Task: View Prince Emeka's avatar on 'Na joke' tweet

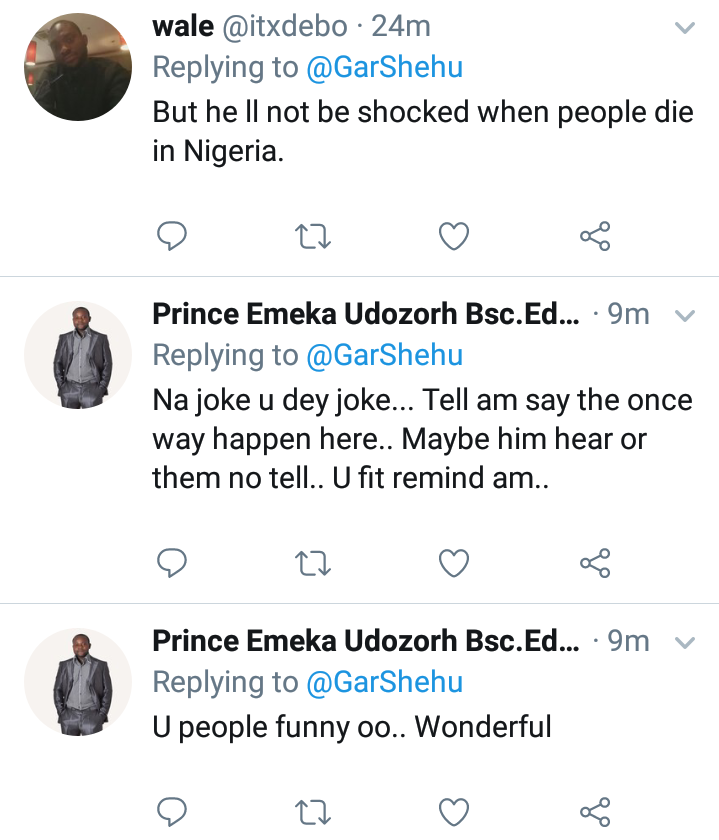Action: pos(78,355)
